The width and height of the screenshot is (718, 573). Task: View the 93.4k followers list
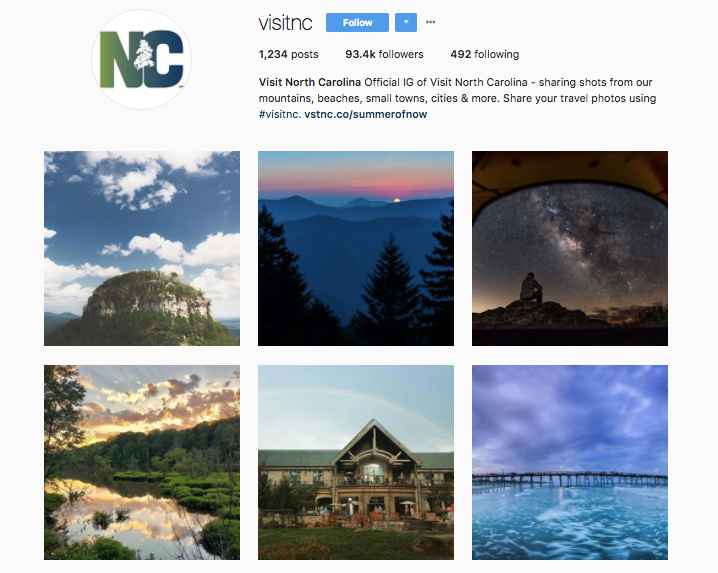[384, 54]
